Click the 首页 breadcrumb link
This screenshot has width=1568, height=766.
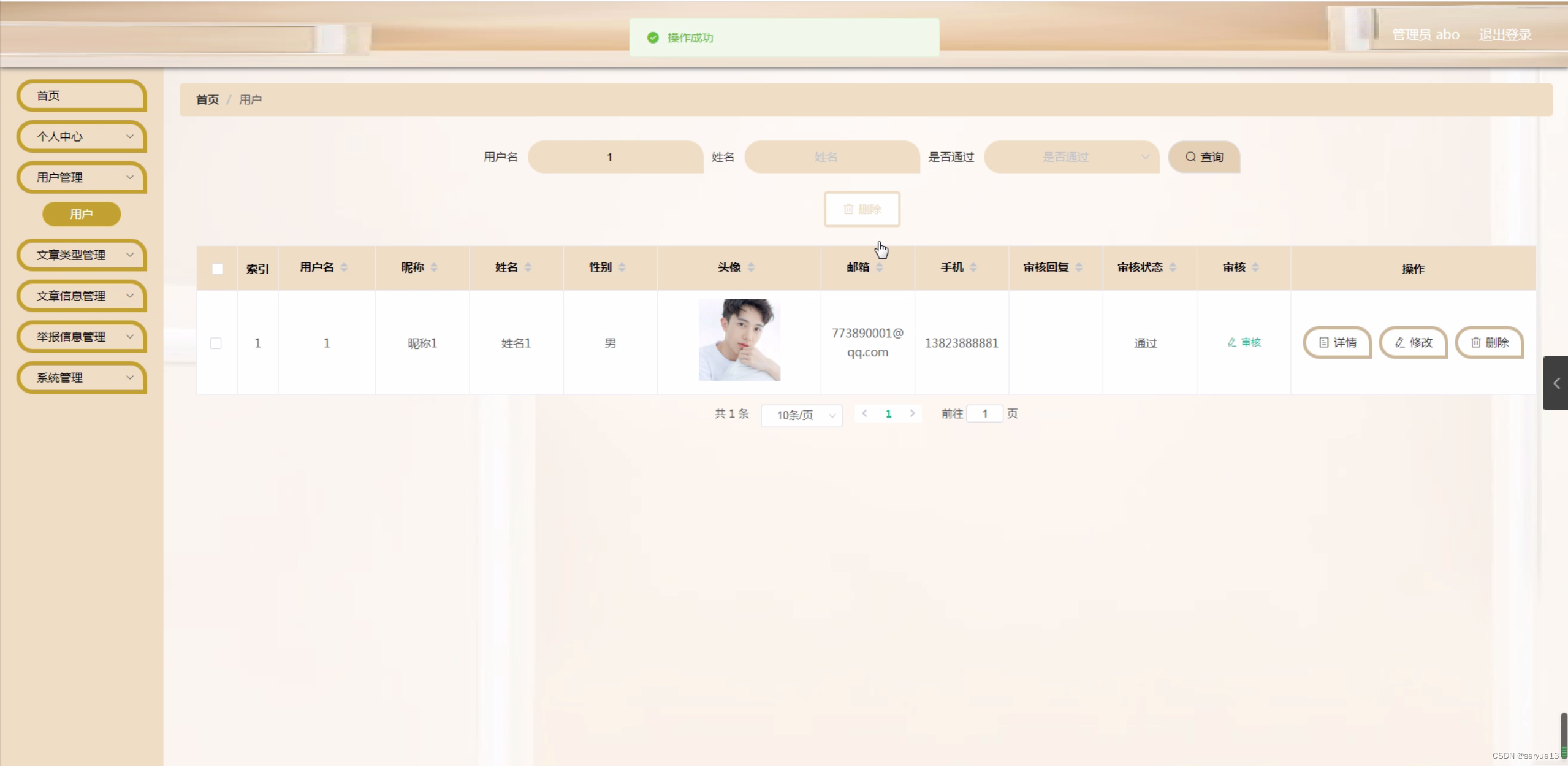[207, 99]
